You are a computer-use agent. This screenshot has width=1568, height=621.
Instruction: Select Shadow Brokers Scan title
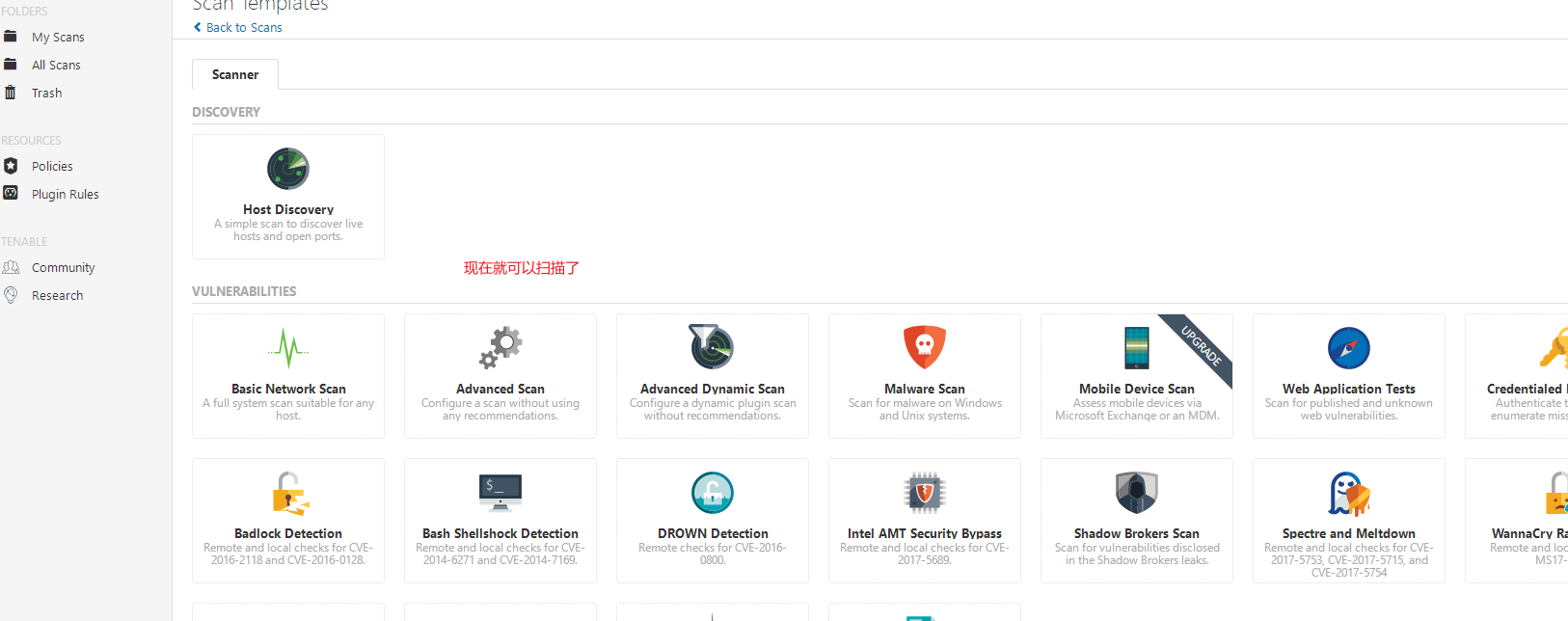(1137, 533)
